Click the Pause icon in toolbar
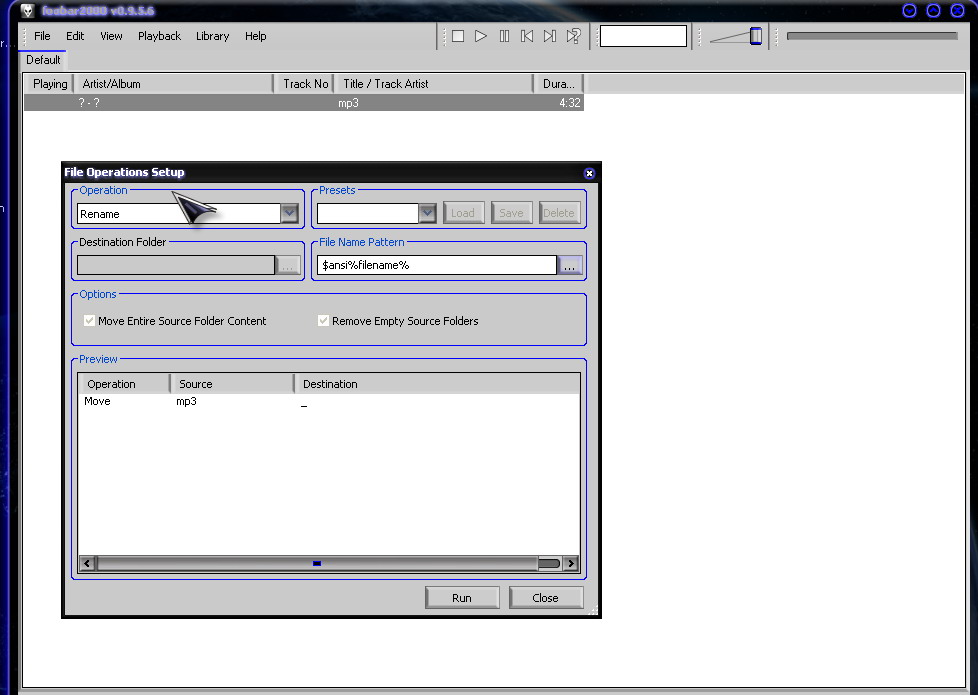The width and height of the screenshot is (978, 695). [504, 36]
